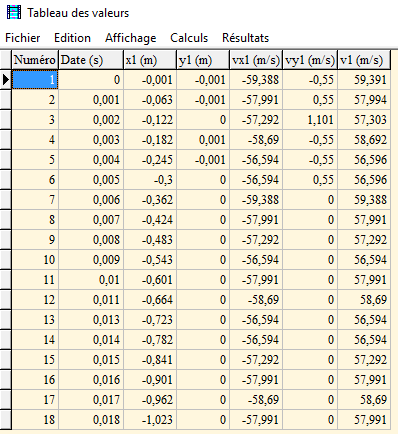Click the y1 (m) column header

pyautogui.click(x=203, y=60)
